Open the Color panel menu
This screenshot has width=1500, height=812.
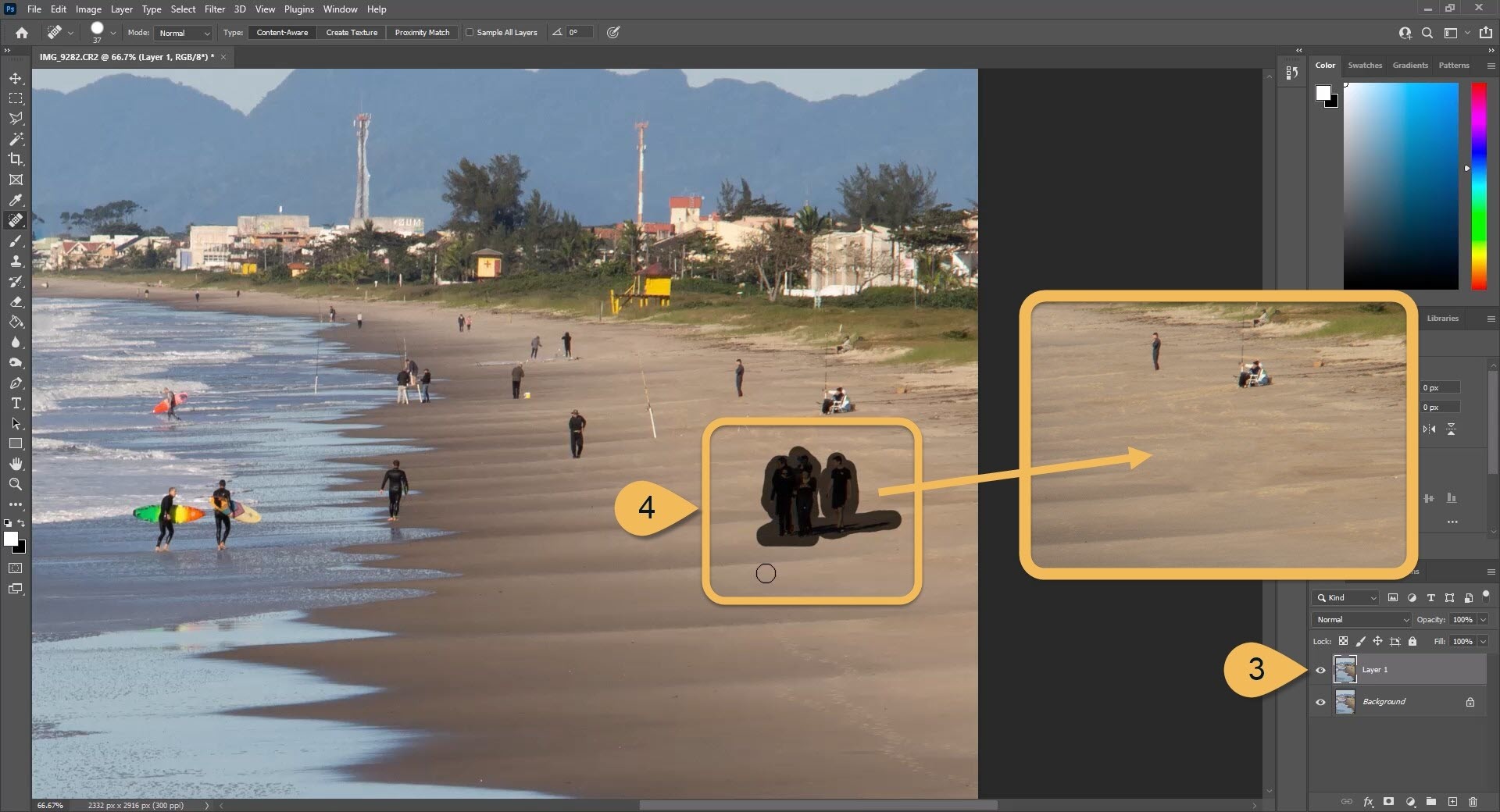(x=1491, y=66)
